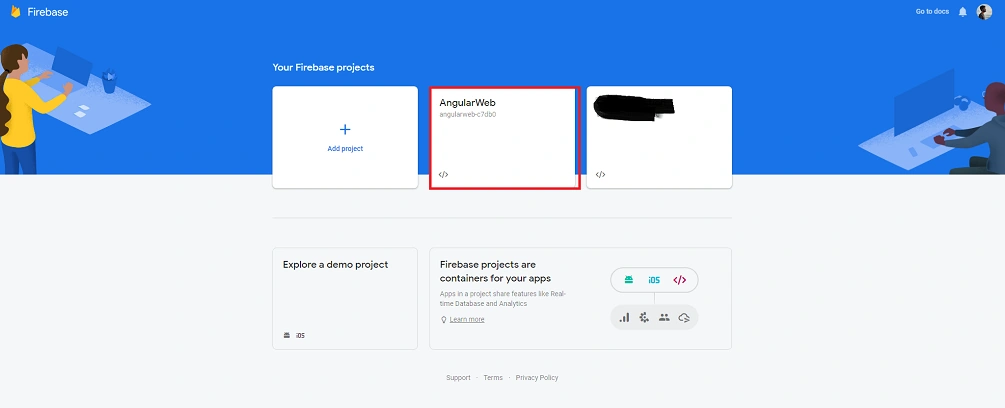Click the Android platform icon in pill
1005x408 pixels.
(x=629, y=280)
